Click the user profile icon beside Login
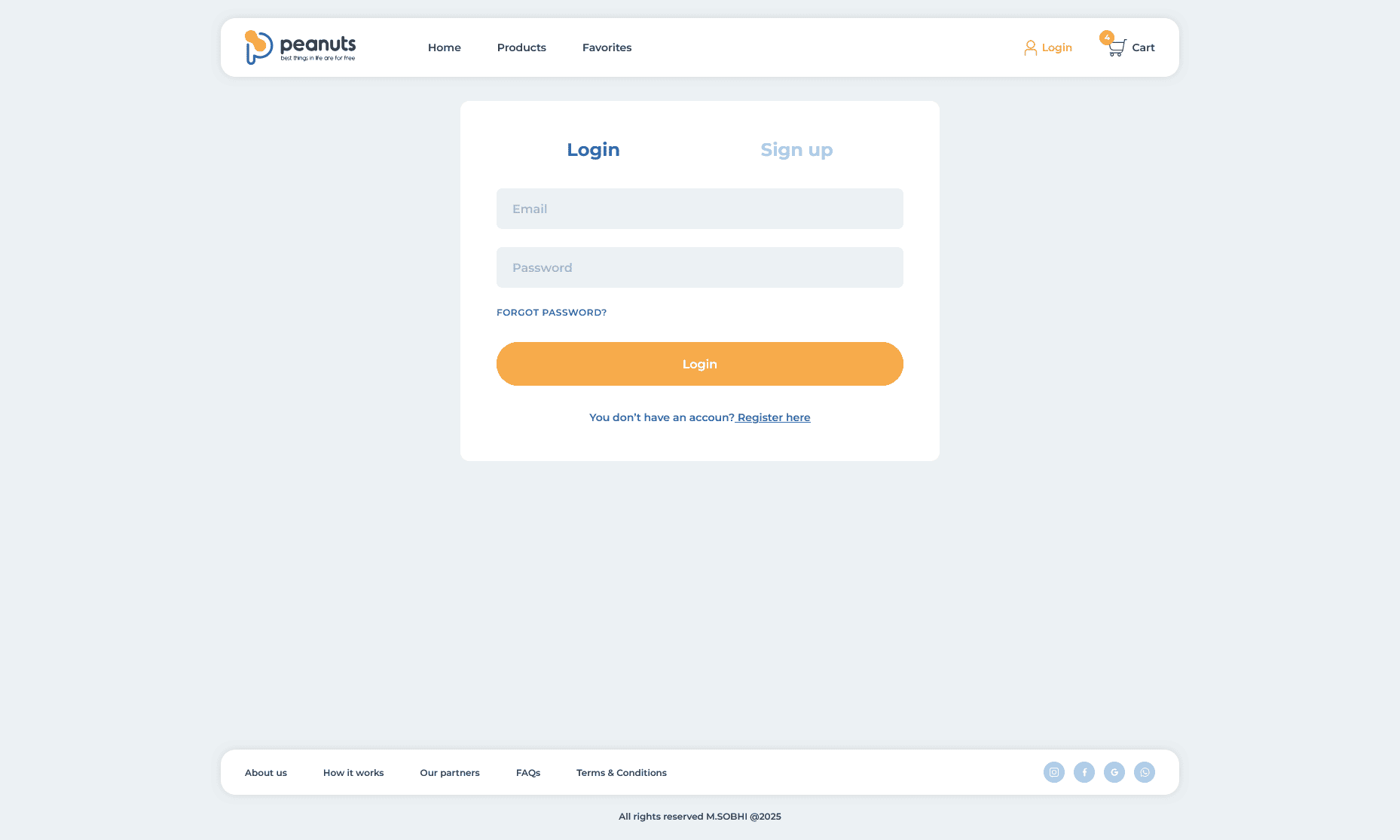 point(1030,47)
